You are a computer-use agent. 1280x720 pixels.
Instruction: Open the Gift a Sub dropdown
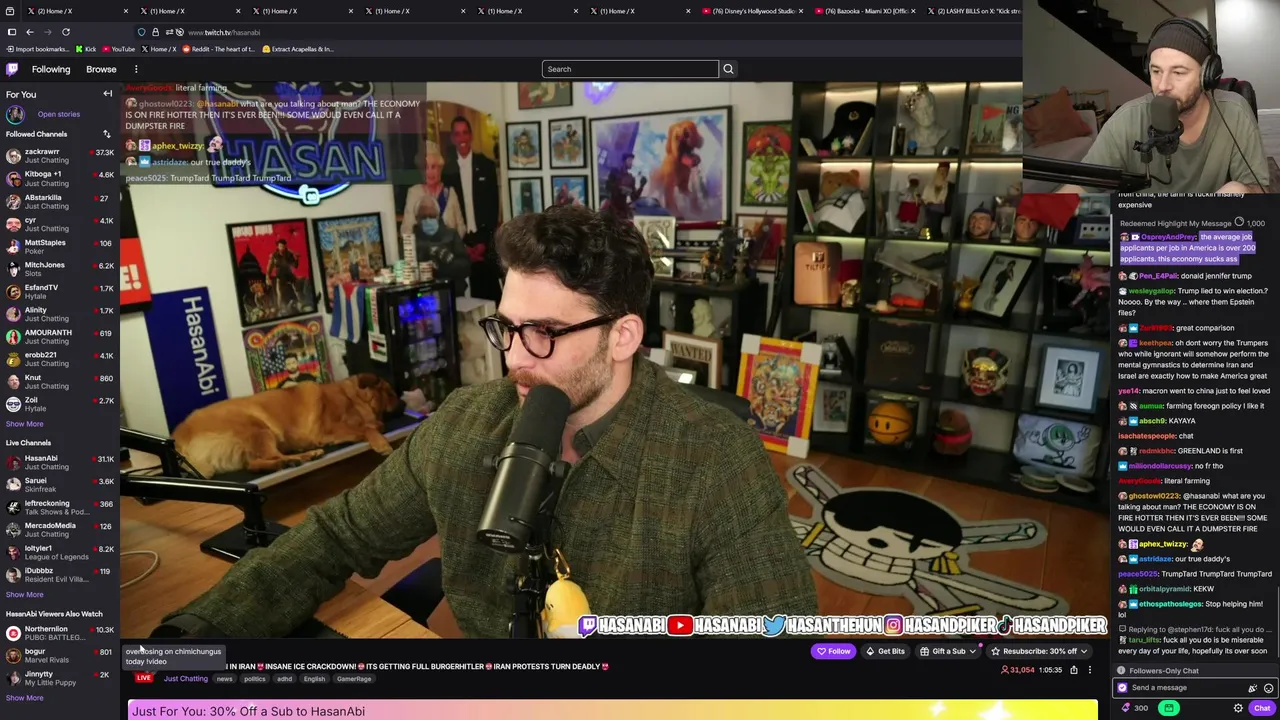point(948,651)
